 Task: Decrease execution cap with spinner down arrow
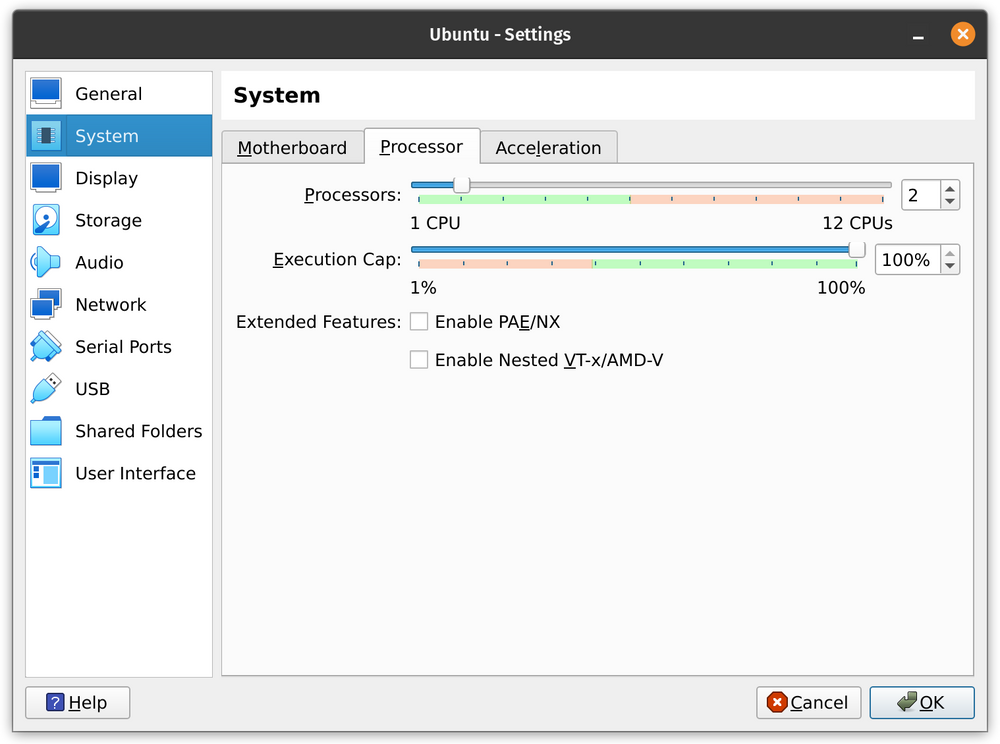(x=951, y=267)
